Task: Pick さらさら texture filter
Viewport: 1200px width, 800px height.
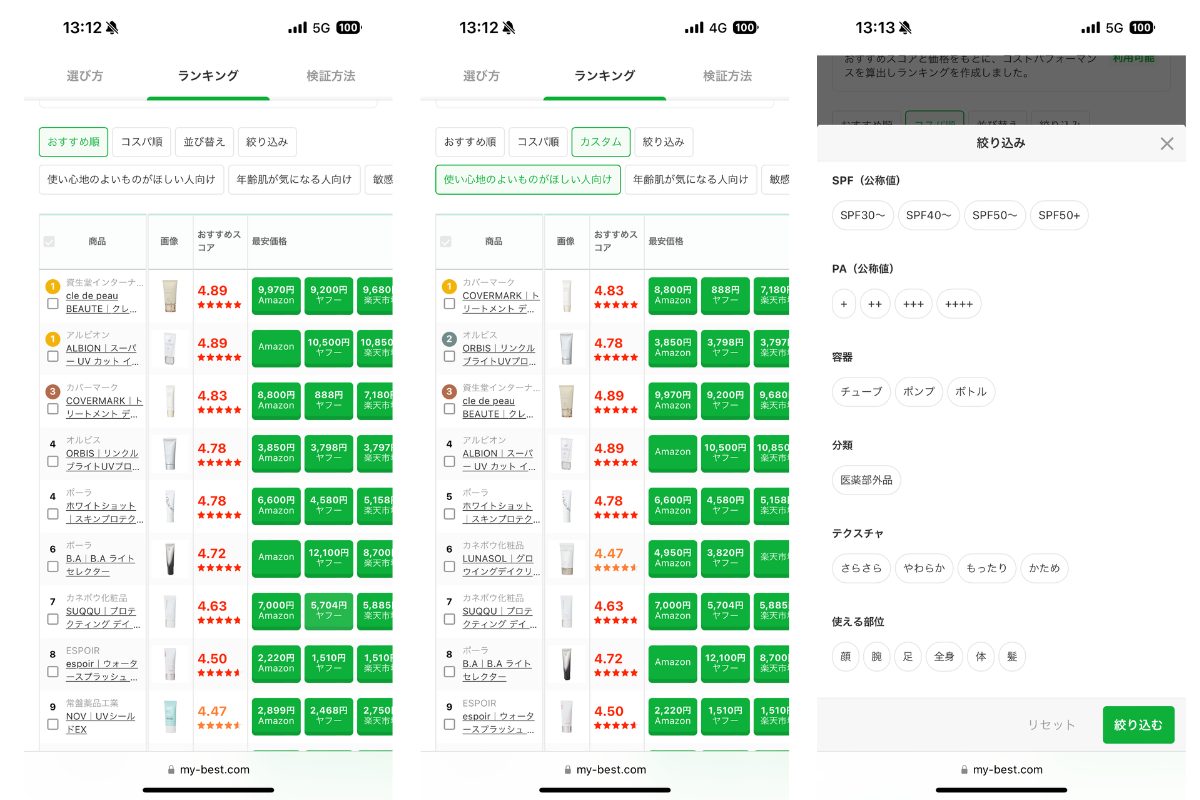Action: click(x=861, y=569)
